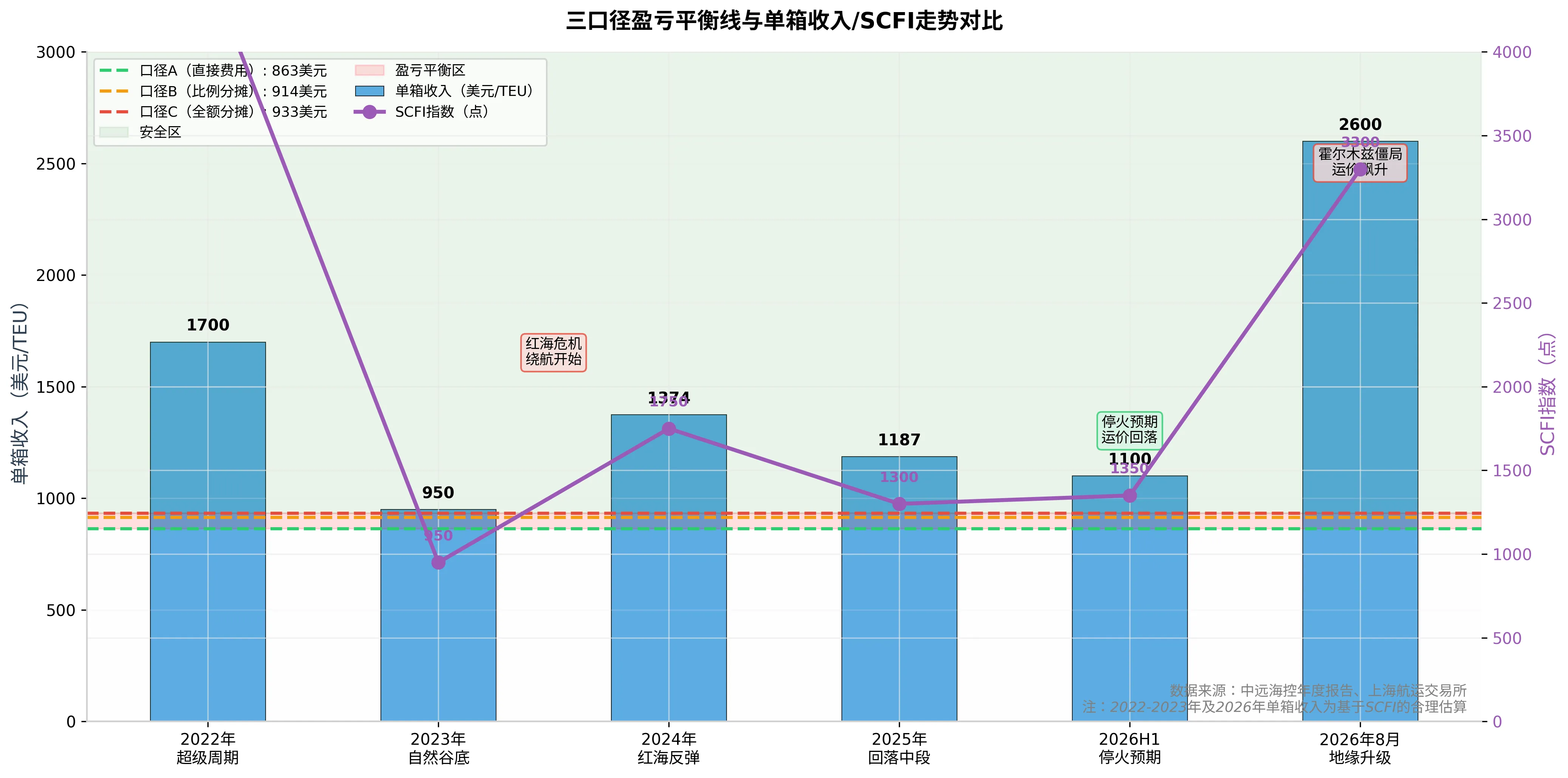This screenshot has width=1568, height=778.
Task: Click the purple right axis tick 1000
Action: click(1512, 555)
